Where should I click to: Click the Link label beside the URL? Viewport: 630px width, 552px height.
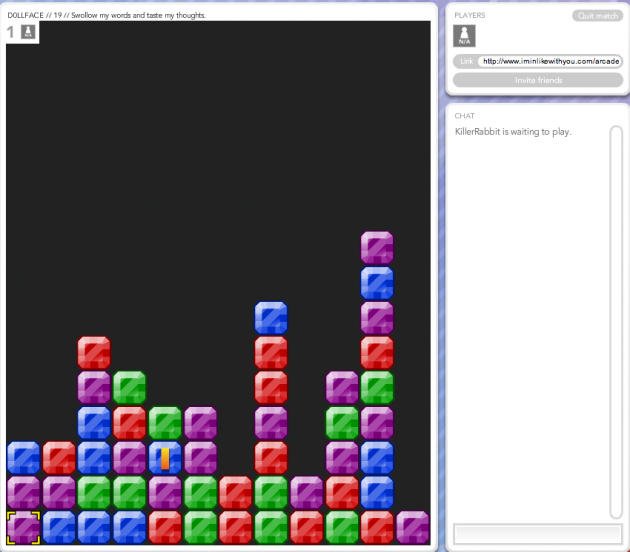click(x=466, y=61)
